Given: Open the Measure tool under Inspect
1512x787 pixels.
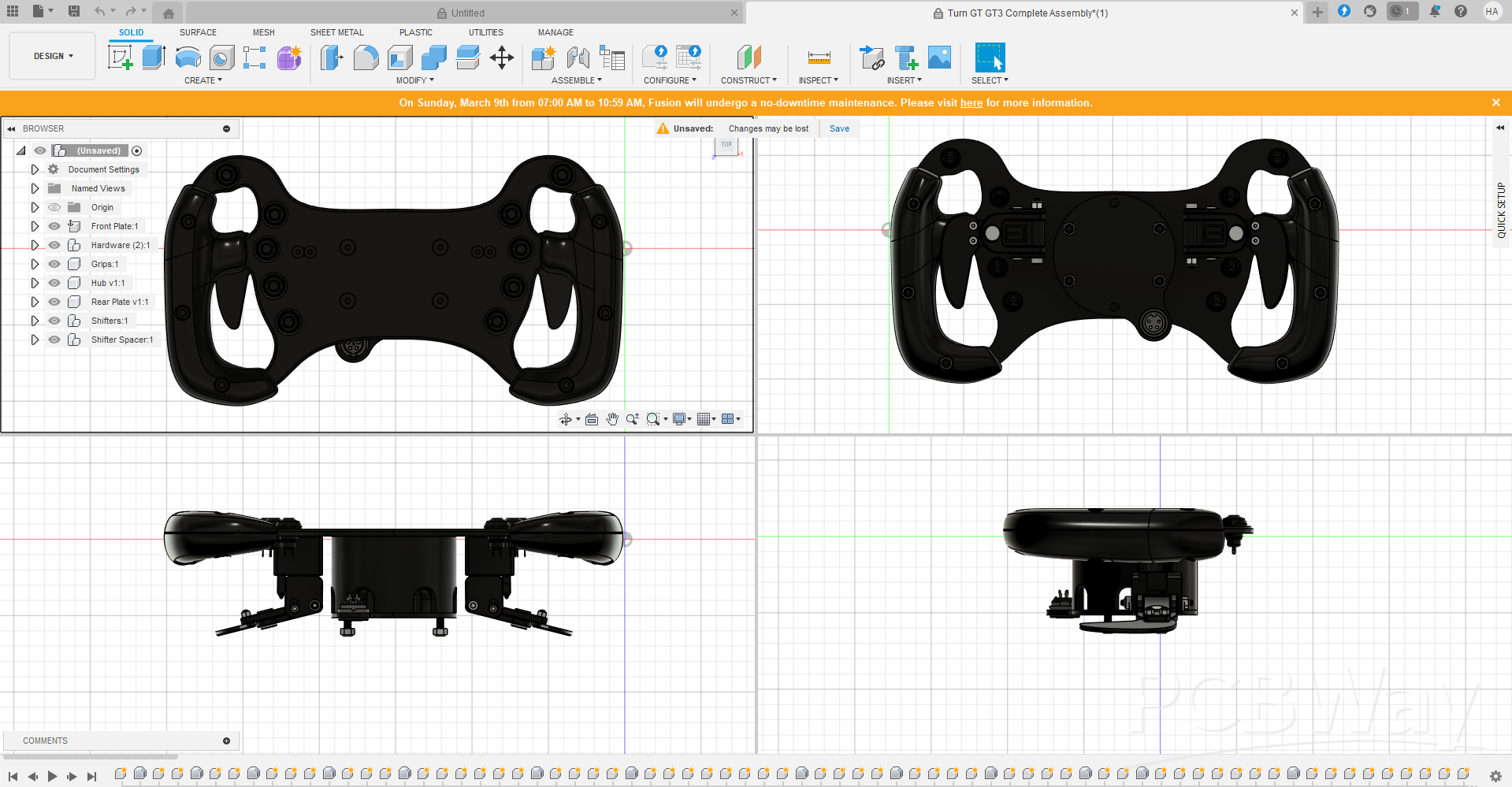Looking at the screenshot, I should click(819, 58).
